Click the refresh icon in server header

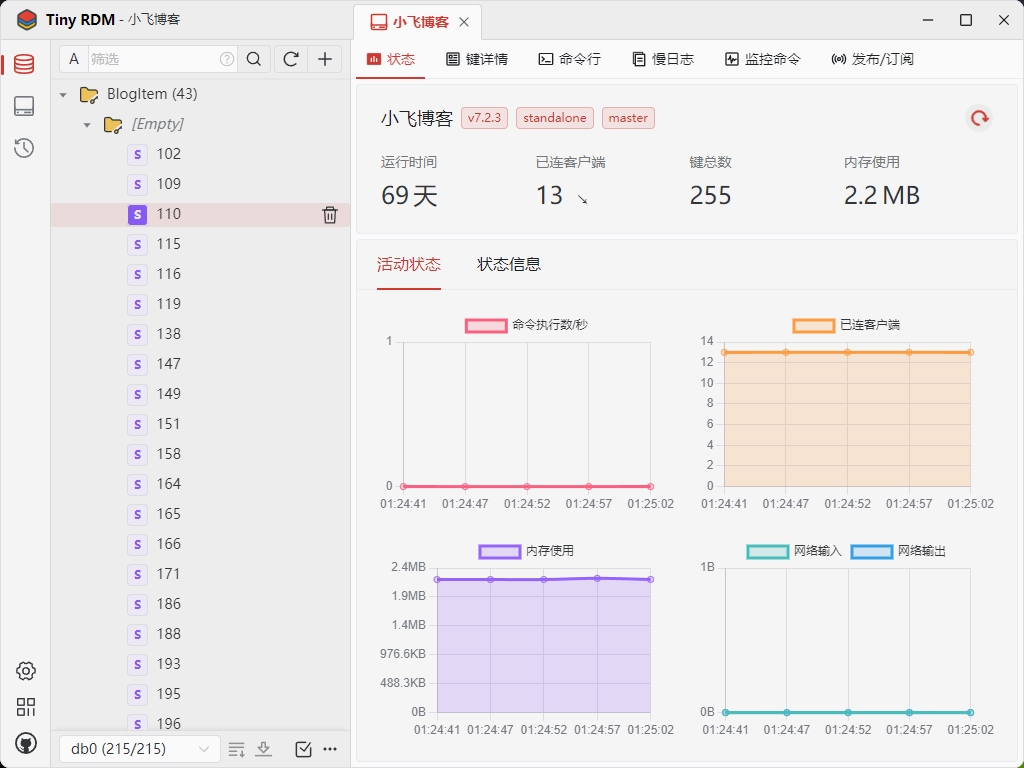pyautogui.click(x=979, y=118)
